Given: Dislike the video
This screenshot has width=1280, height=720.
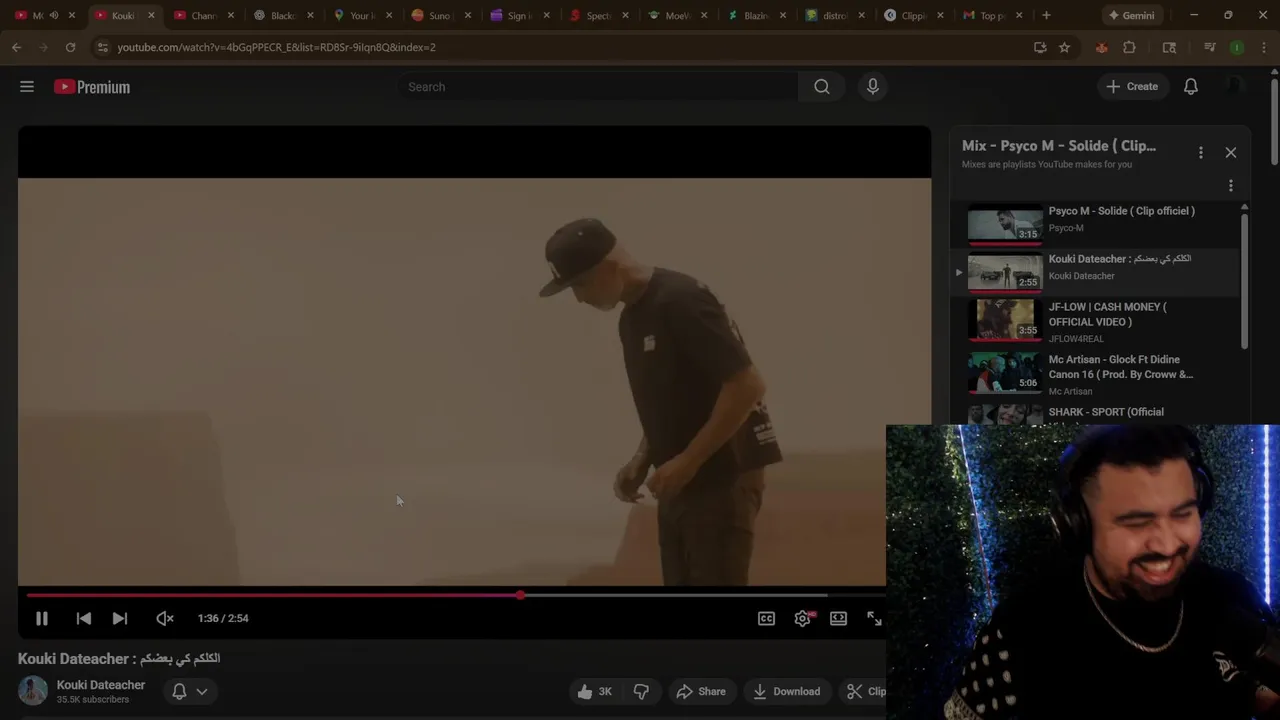Looking at the screenshot, I should point(641,692).
